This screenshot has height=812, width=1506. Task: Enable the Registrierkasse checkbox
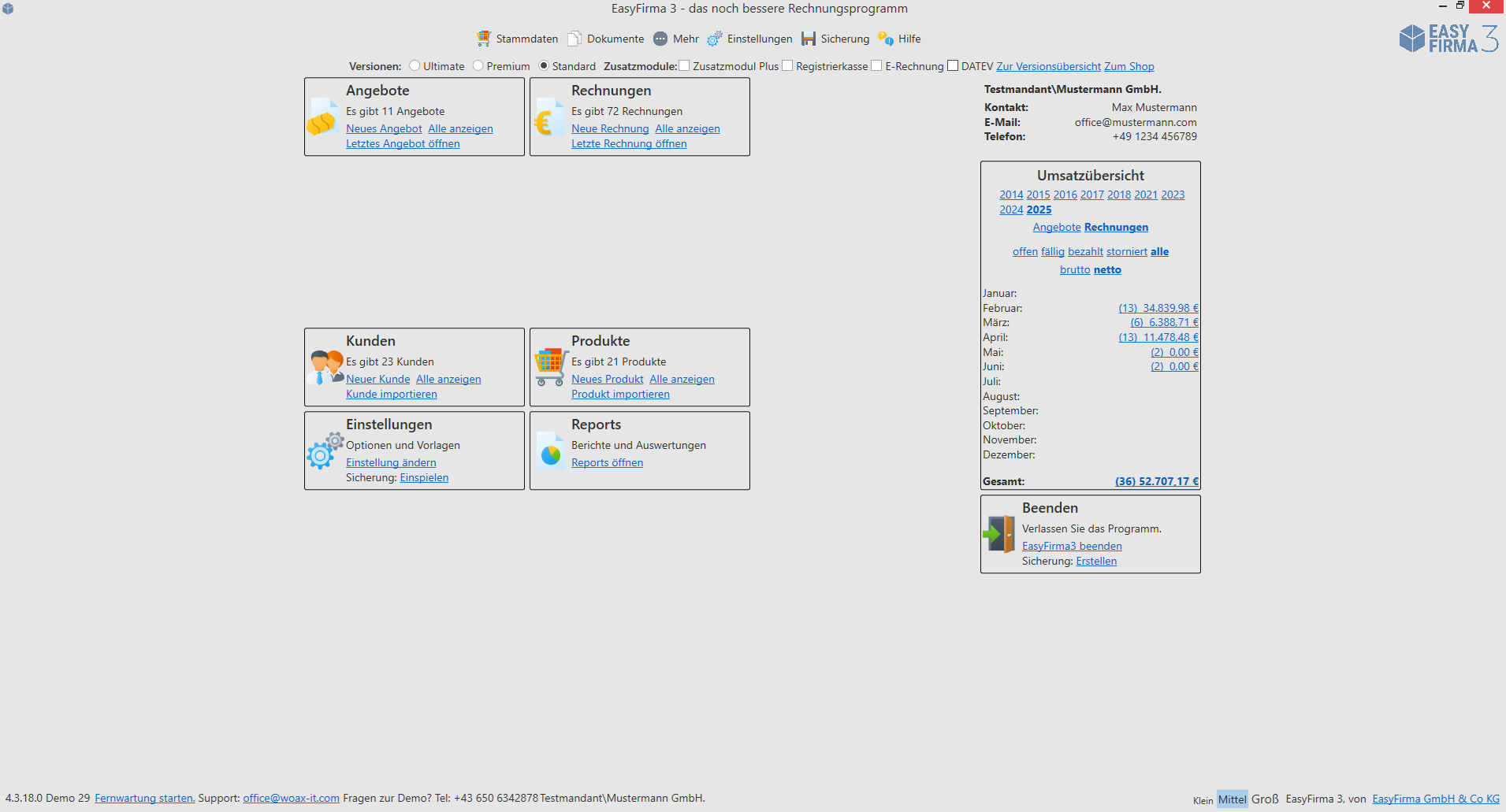pos(787,66)
